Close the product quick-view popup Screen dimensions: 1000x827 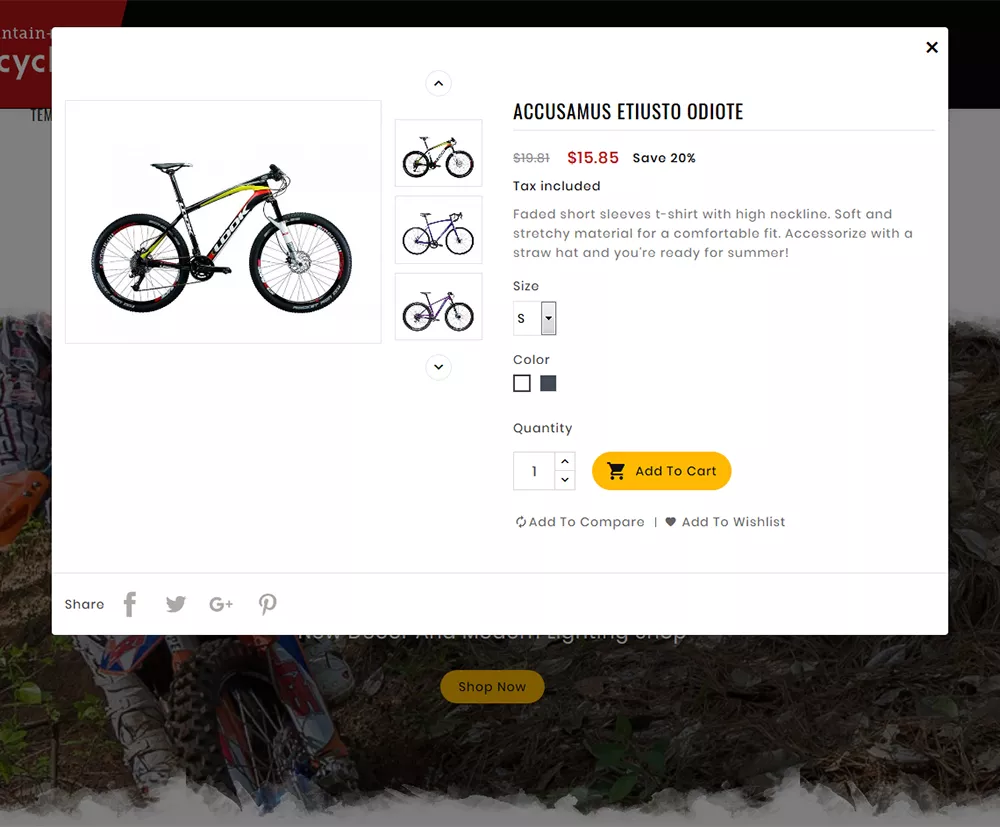click(931, 47)
